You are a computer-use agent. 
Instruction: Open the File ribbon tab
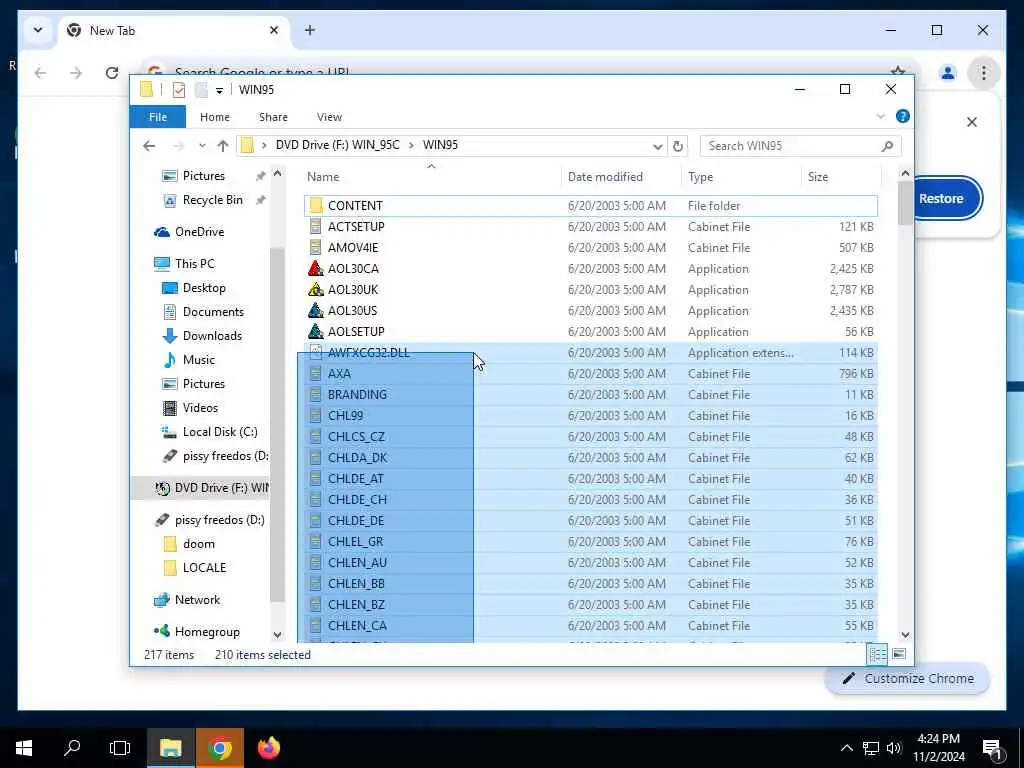(157, 117)
